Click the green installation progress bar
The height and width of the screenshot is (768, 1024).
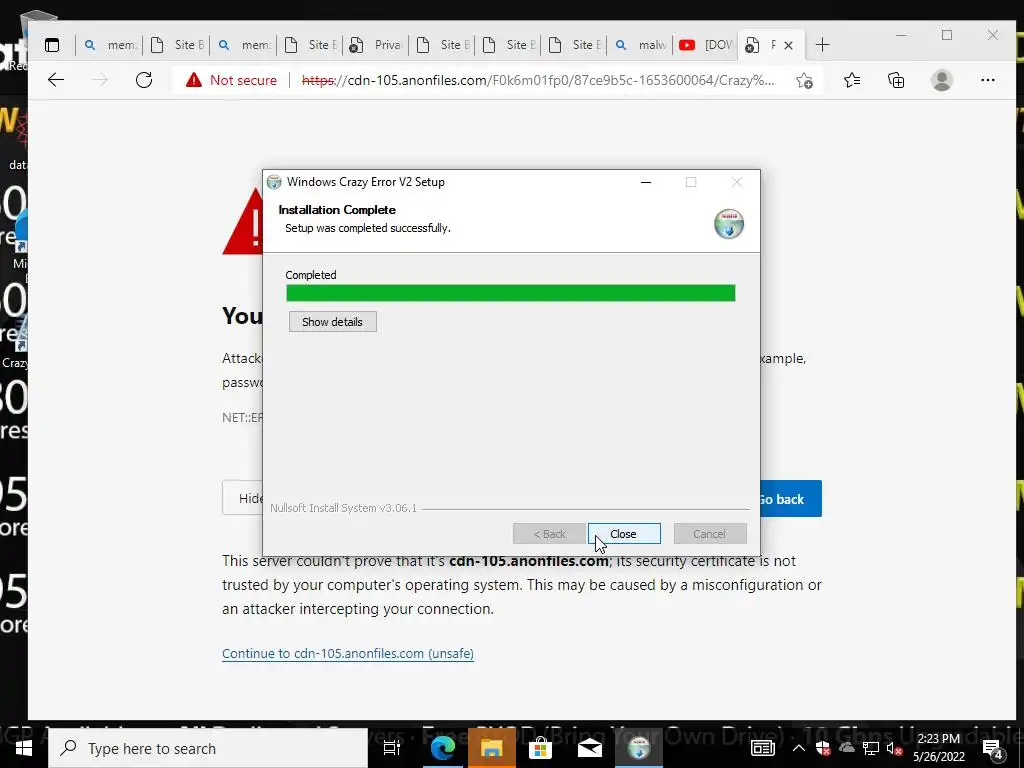pos(511,293)
